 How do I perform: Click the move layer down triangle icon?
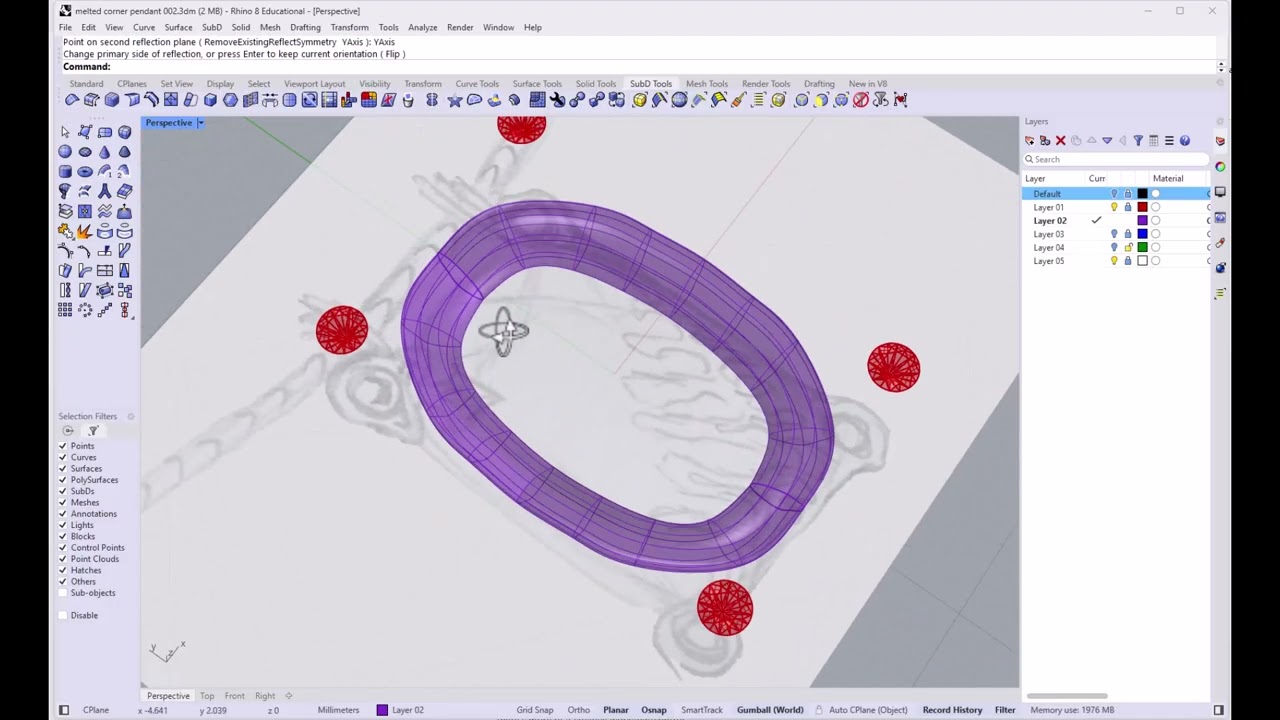click(1107, 140)
